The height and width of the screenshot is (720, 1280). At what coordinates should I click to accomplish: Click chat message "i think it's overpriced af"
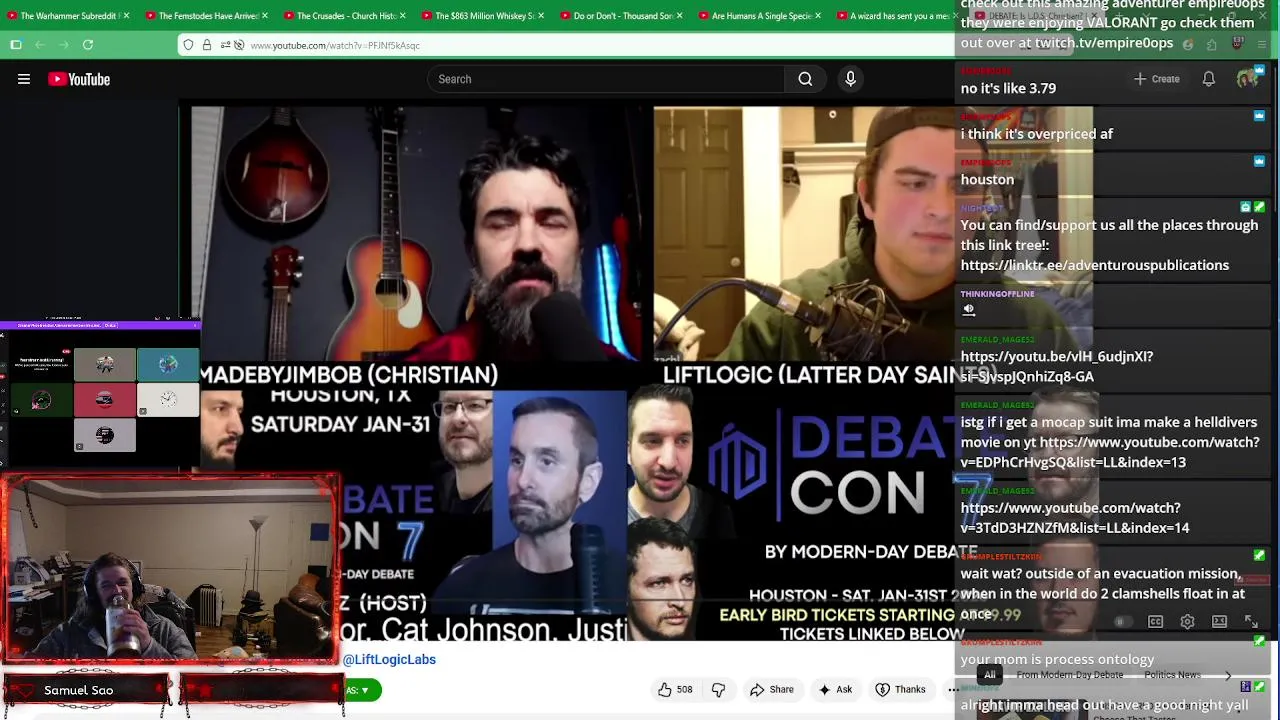[1037, 134]
